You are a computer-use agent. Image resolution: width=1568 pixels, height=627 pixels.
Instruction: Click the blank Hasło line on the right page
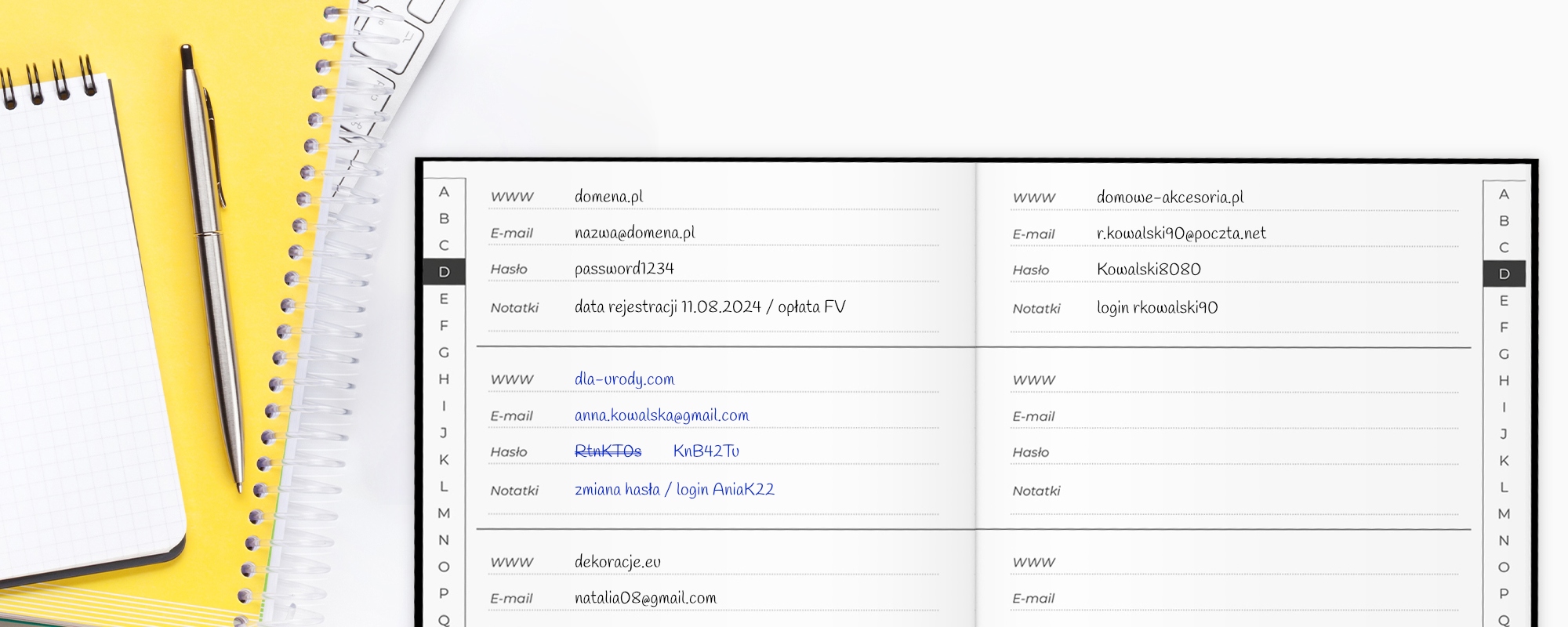(1234, 454)
